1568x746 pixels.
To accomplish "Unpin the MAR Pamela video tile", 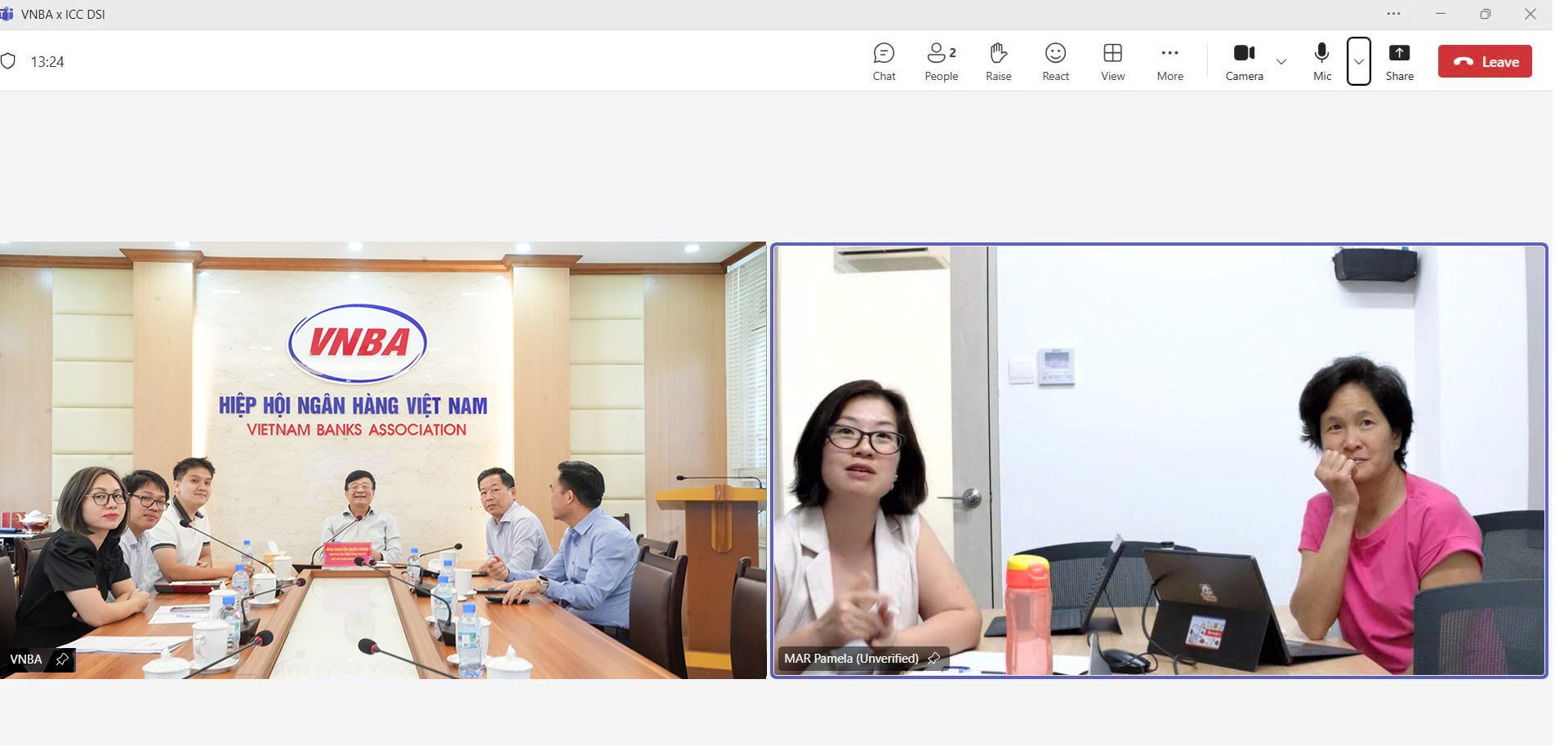I will pyautogui.click(x=933, y=658).
